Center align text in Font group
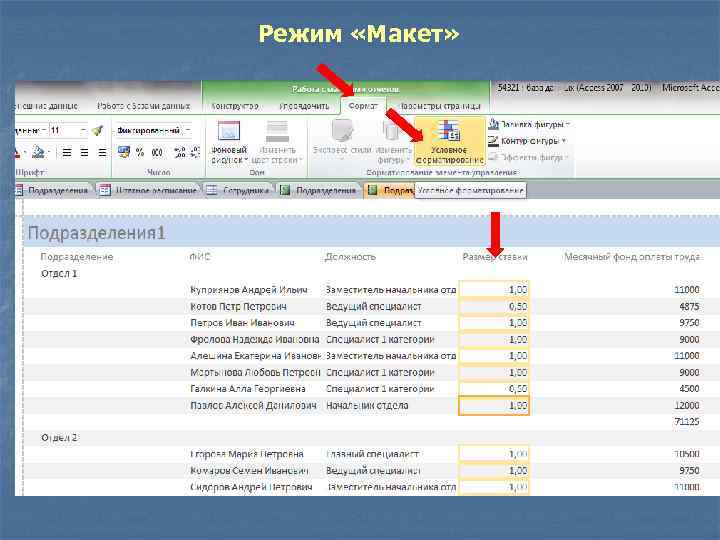This screenshot has height=540, width=720. click(84, 152)
